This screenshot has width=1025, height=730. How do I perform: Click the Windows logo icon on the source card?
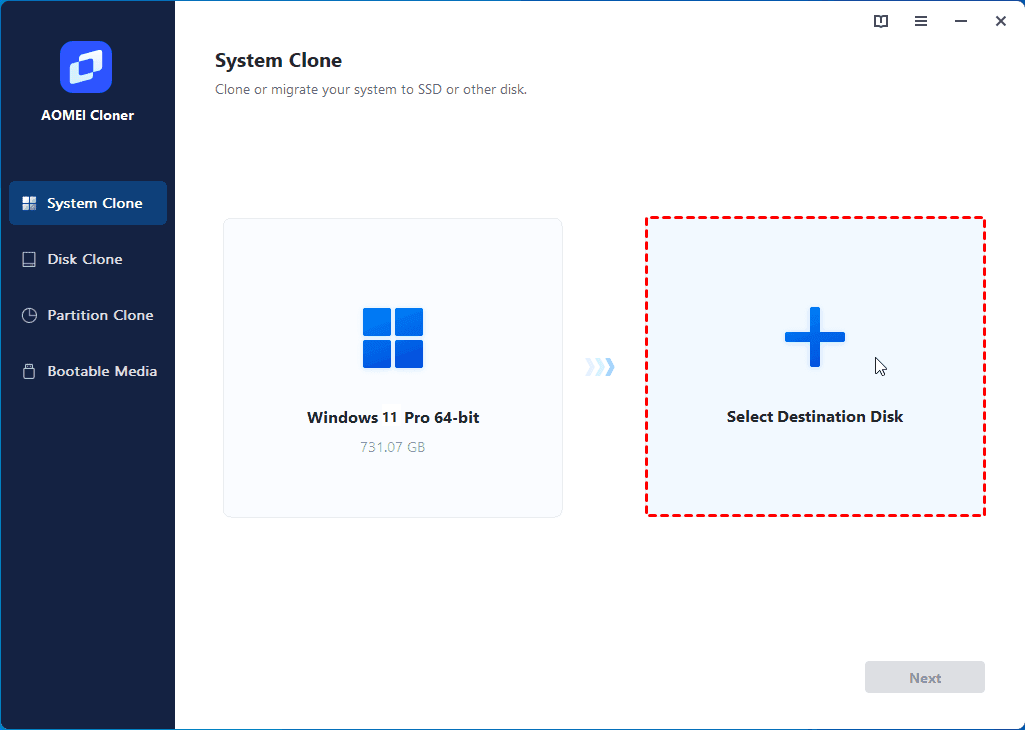coord(393,338)
